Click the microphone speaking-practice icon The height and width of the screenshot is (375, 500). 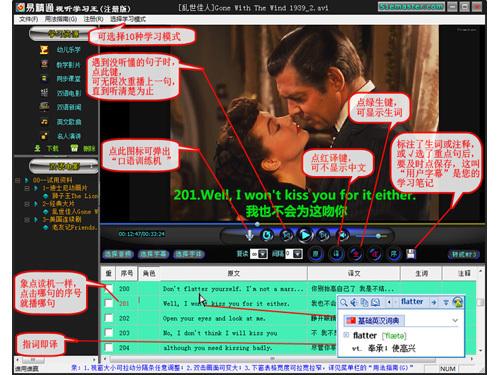coord(249,236)
